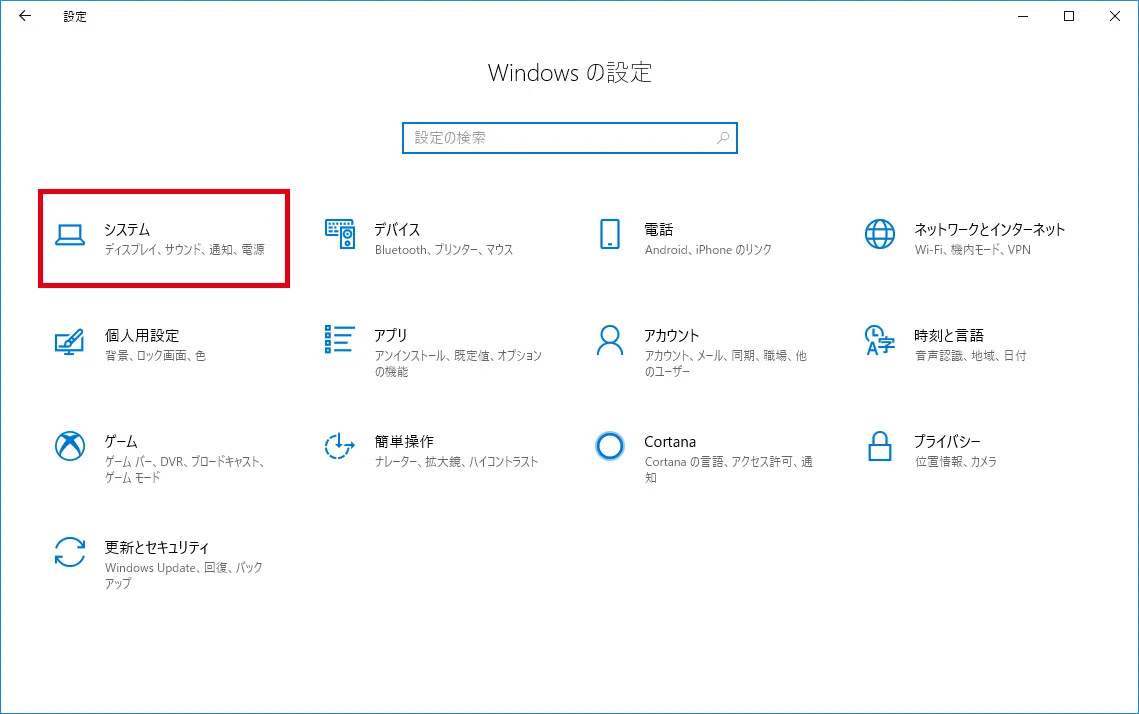The width and height of the screenshot is (1139, 714).
Task: Click the 簡単操作 ease-of-access icon
Action: point(339,446)
